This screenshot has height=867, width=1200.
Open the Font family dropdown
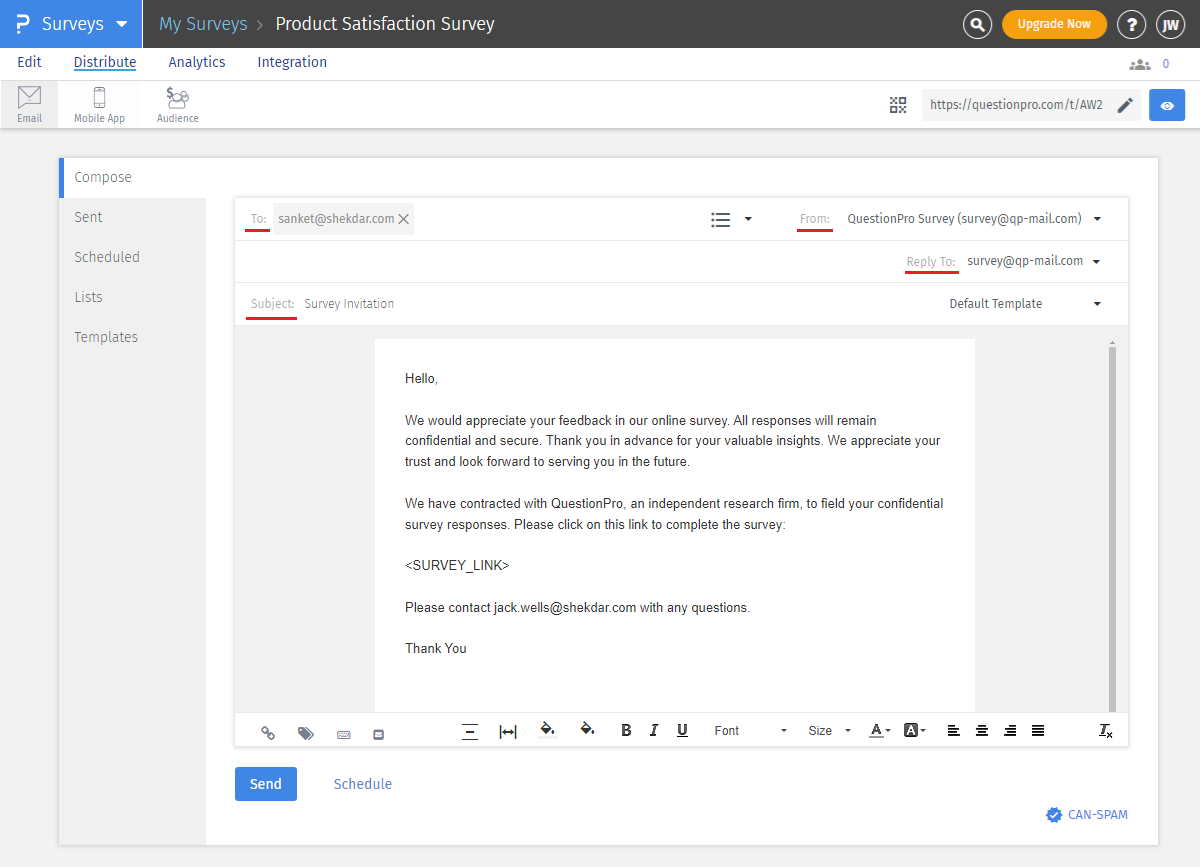tap(750, 730)
